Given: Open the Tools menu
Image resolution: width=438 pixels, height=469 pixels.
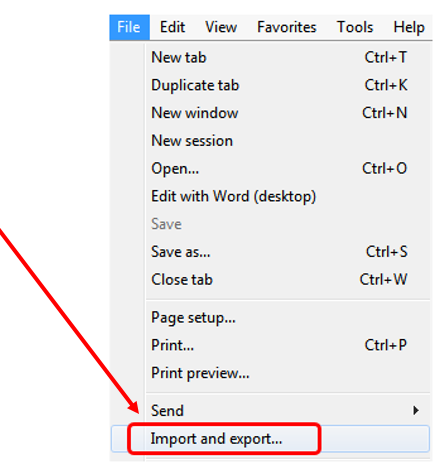Looking at the screenshot, I should (x=355, y=27).
